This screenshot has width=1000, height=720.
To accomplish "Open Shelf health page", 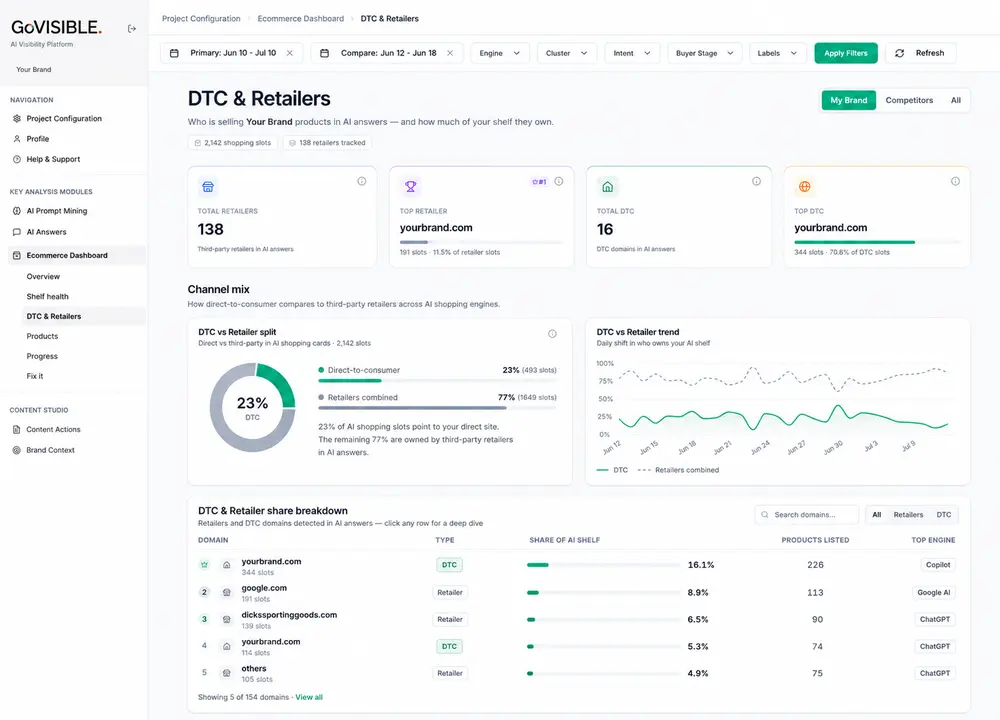I will coord(47,297).
